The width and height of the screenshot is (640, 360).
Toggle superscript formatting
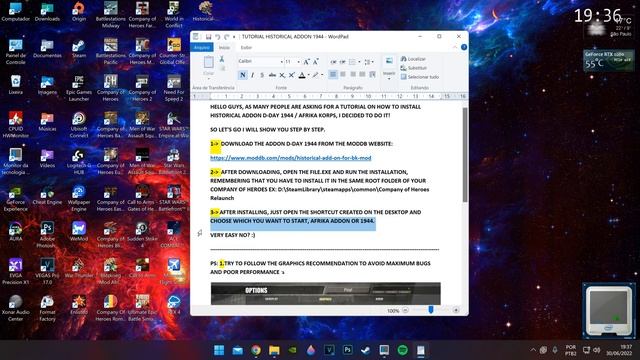[291, 75]
